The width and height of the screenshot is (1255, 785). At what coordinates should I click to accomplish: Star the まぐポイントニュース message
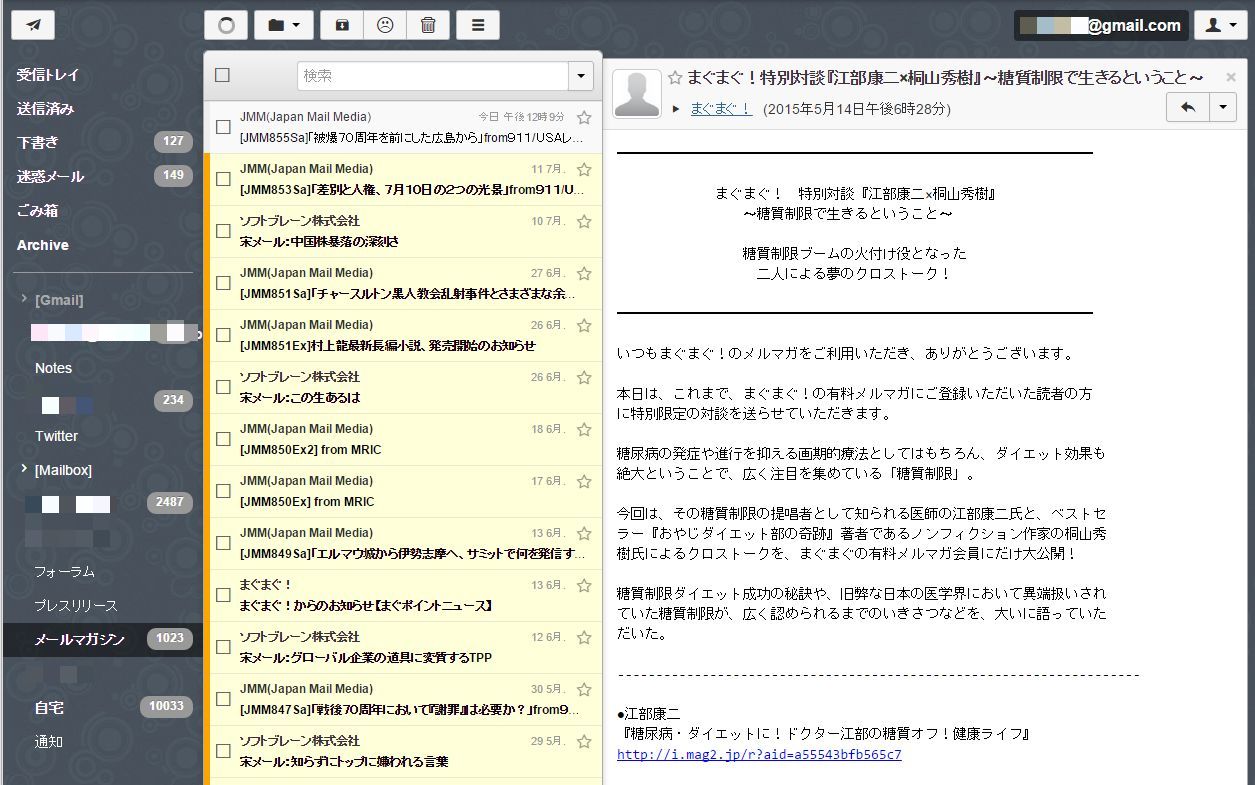pyautogui.click(x=584, y=586)
